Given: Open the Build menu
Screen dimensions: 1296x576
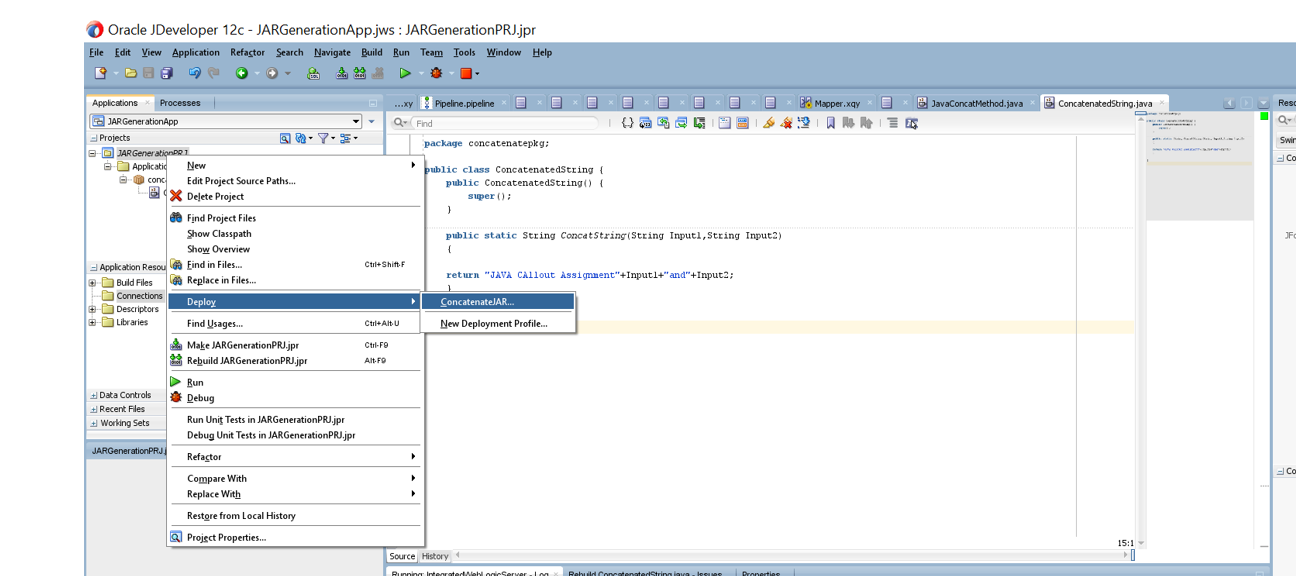Looking at the screenshot, I should coord(372,52).
